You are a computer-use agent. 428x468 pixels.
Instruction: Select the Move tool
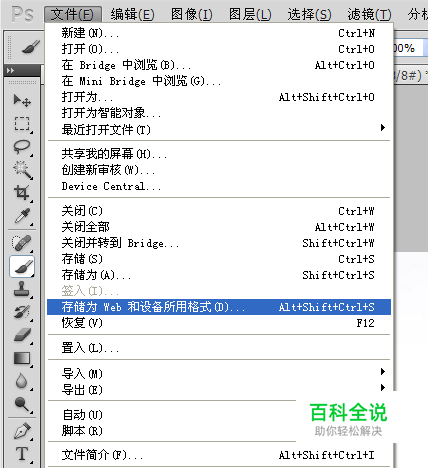[x=22, y=100]
